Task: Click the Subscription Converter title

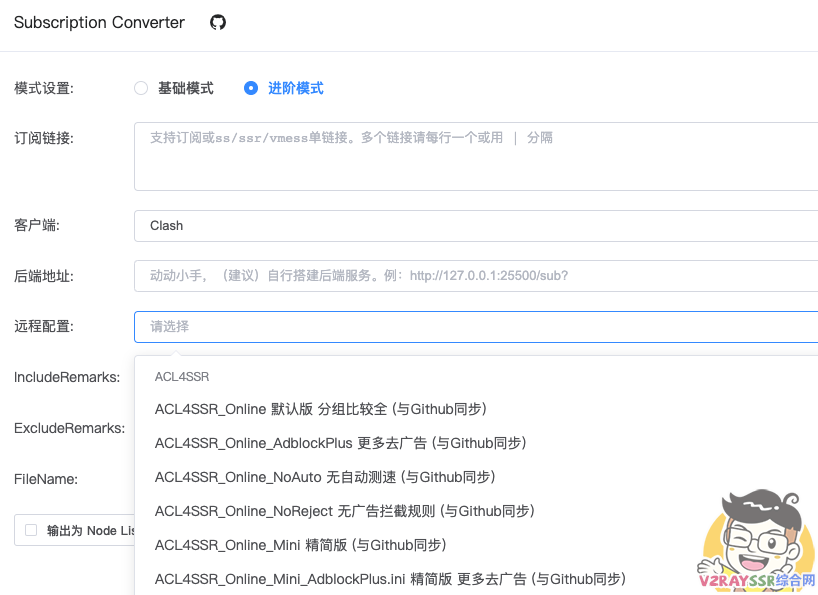Action: click(99, 22)
